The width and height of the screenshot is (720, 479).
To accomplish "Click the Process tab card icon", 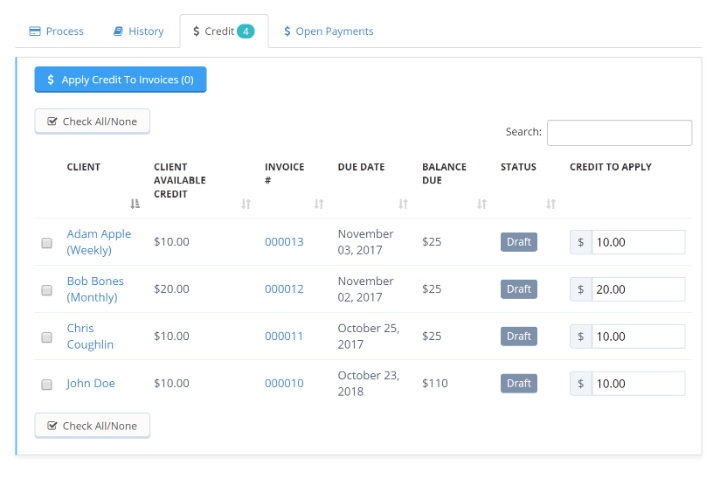I will [35, 31].
